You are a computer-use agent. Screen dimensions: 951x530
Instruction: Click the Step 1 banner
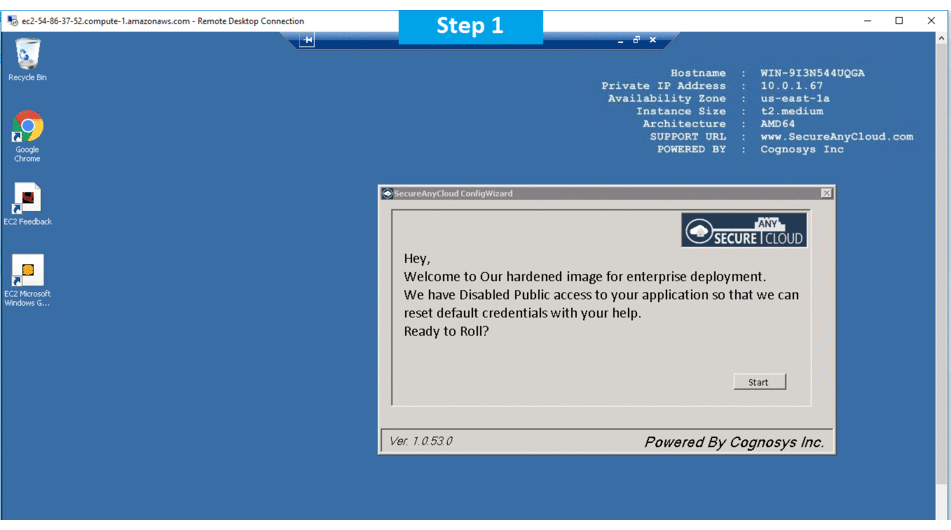(470, 27)
